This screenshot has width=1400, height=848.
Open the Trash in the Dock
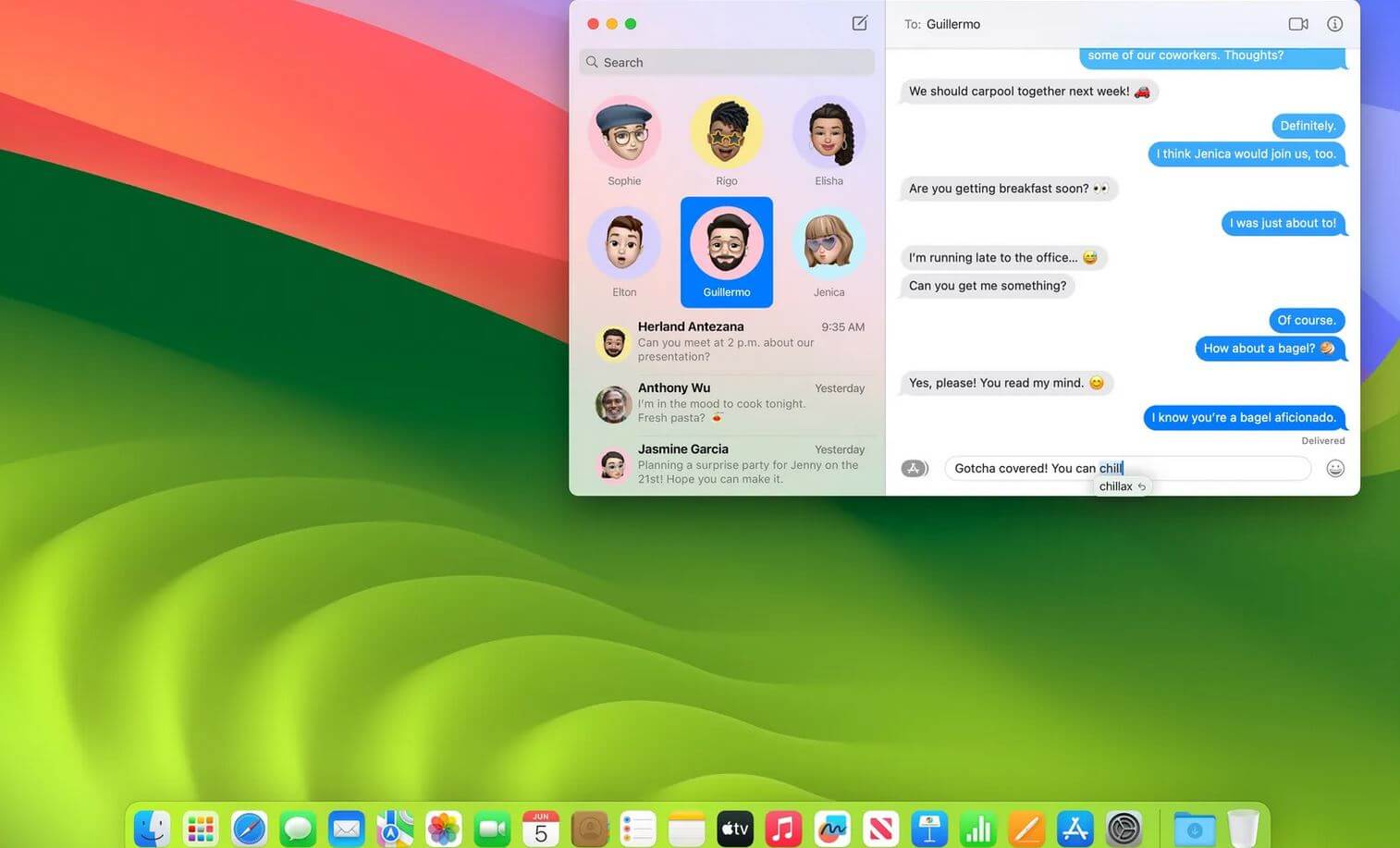1244,829
